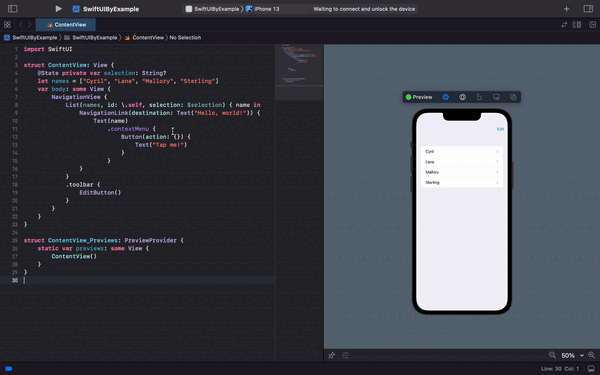Click '.contextMenu {' on line 11
The image size is (600, 375).
click(132, 129)
